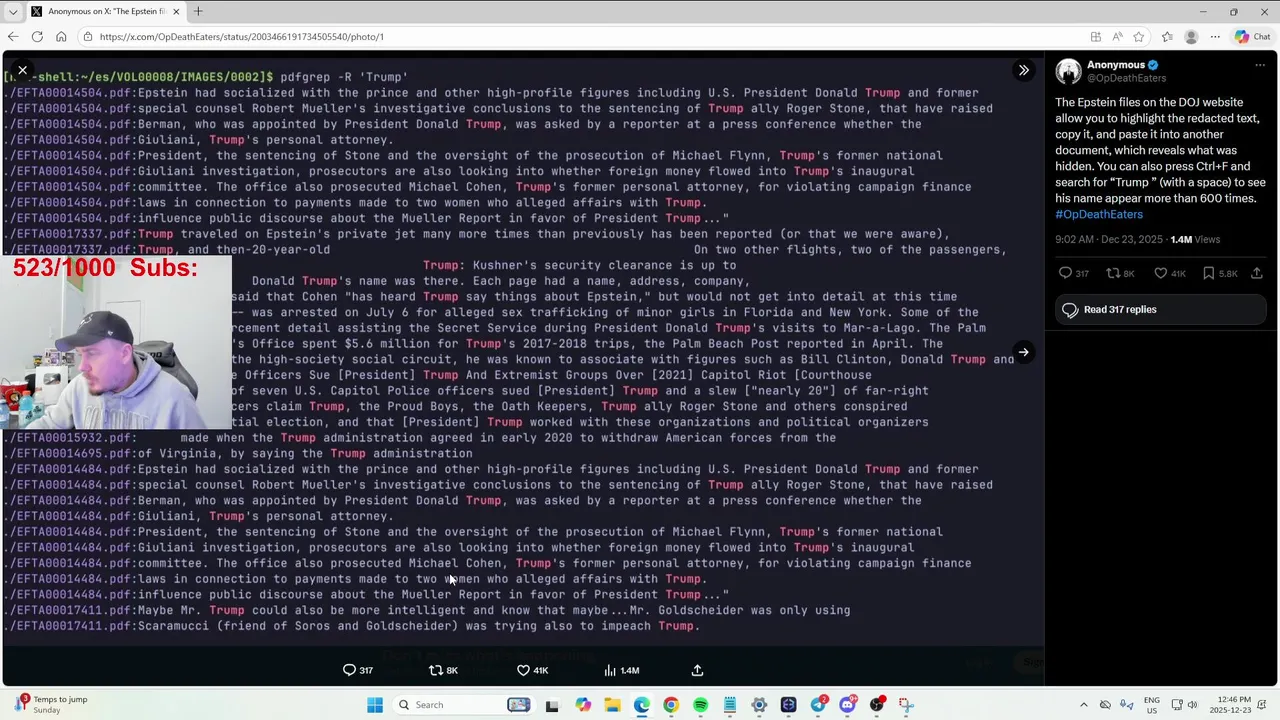Open volume and network quick settings
Screen dimensions: 1280x720
click(1182, 705)
